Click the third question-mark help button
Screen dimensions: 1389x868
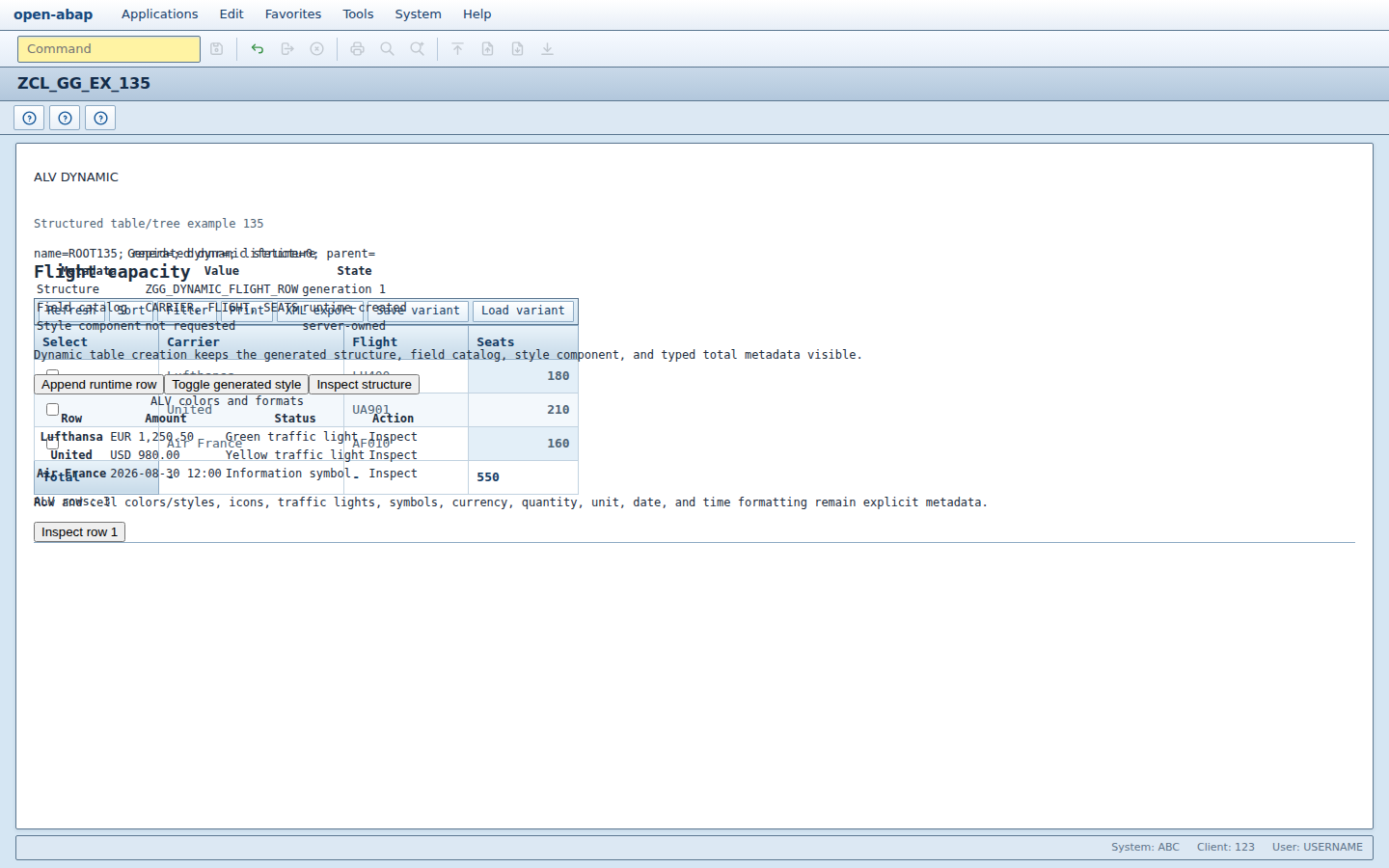(100, 118)
